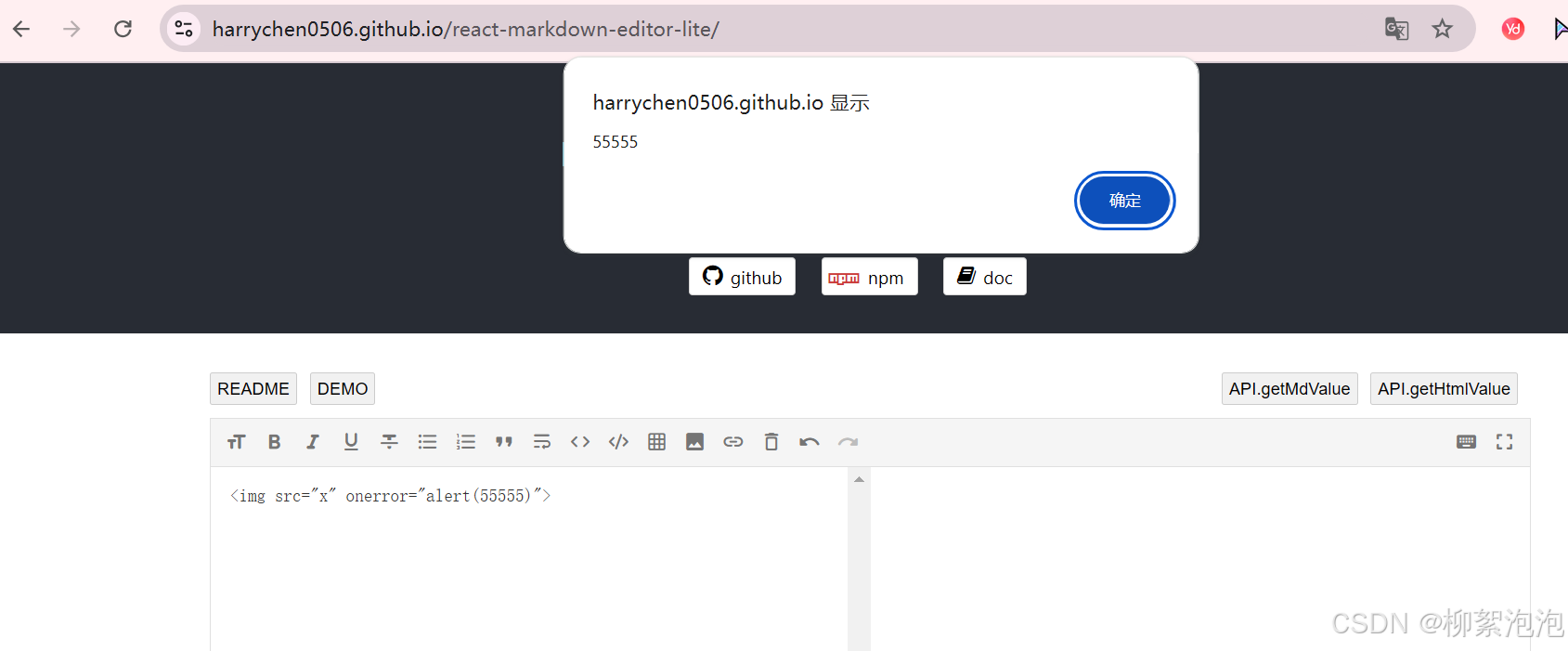Viewport: 1568px width, 651px height.
Task: Open the doc link button
Action: click(985, 277)
